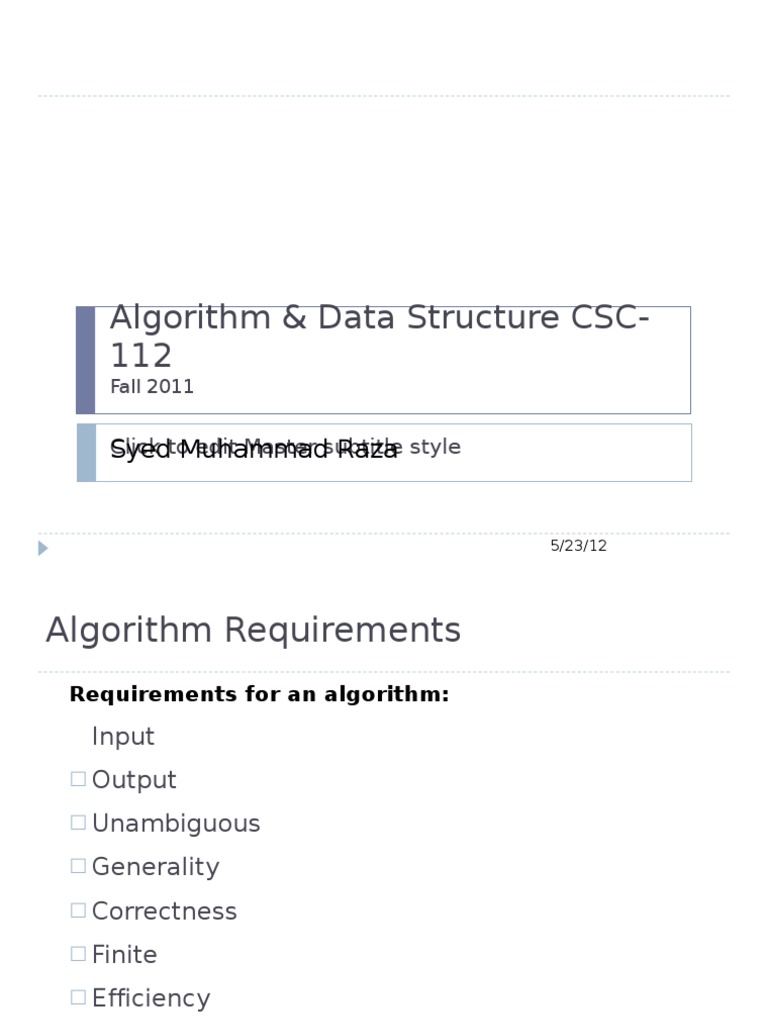The image size is (768, 1024).
Task: Click the Efficiency list text
Action: click(152, 998)
